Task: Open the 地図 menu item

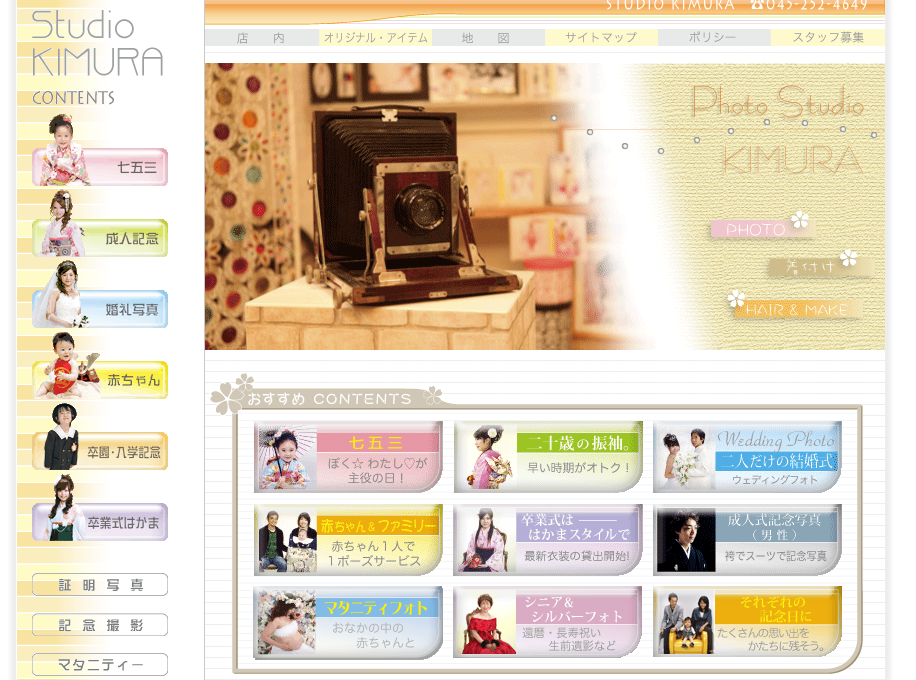Action: (487, 38)
